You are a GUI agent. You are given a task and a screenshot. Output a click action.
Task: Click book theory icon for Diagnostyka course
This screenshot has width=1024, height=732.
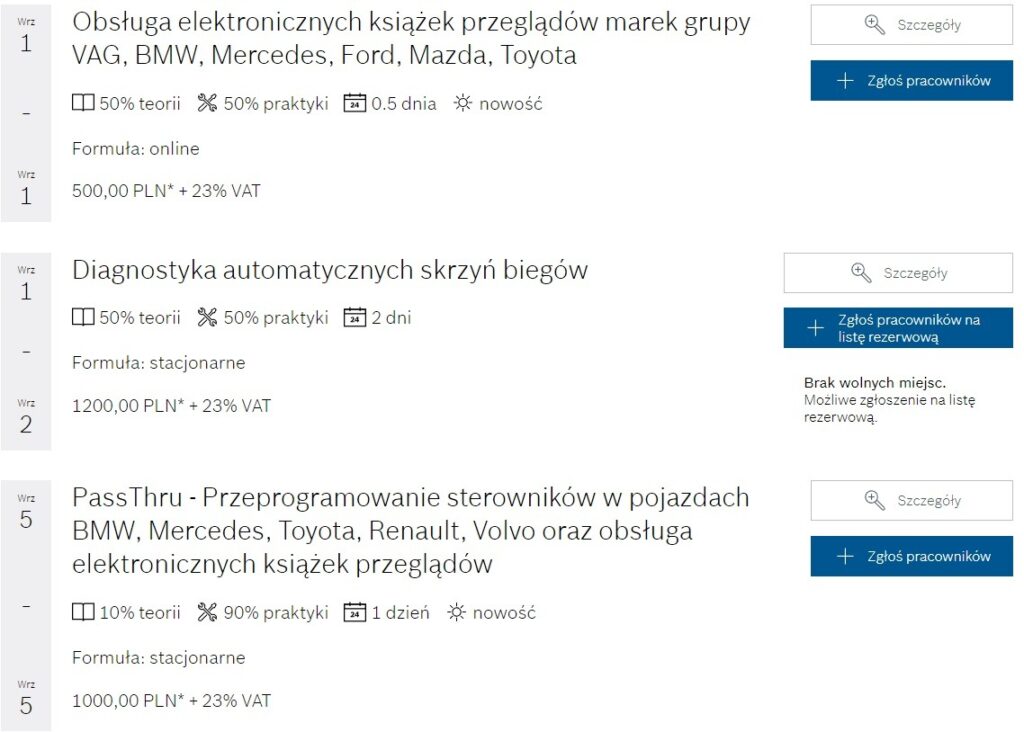(83, 318)
